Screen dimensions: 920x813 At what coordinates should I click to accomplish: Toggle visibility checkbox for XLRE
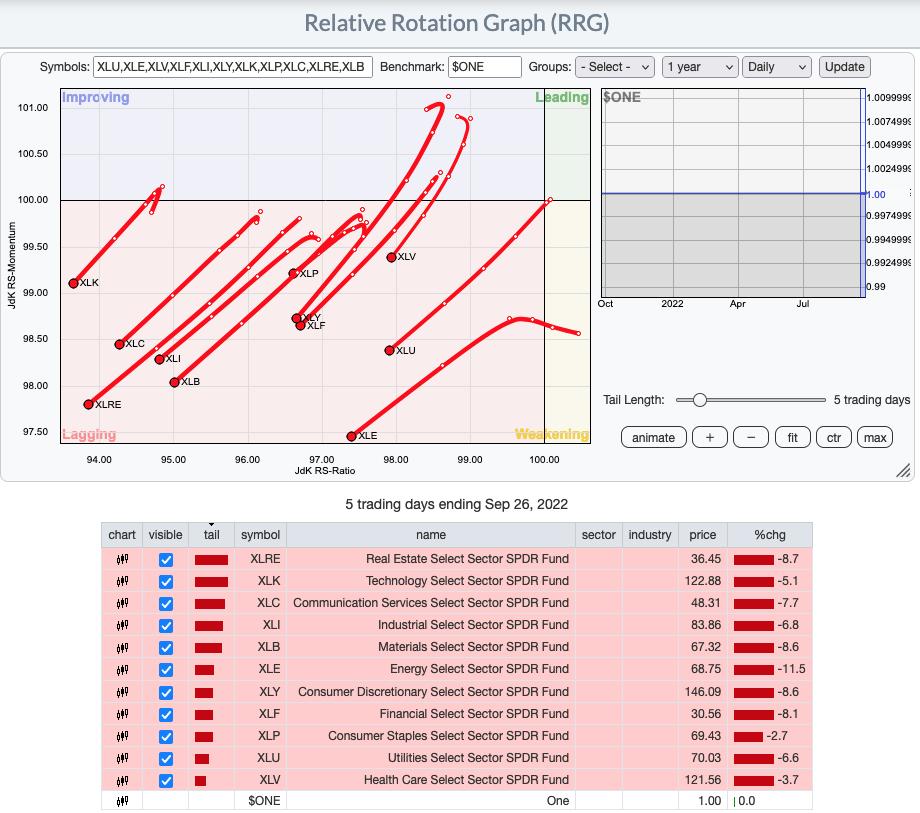(x=166, y=560)
